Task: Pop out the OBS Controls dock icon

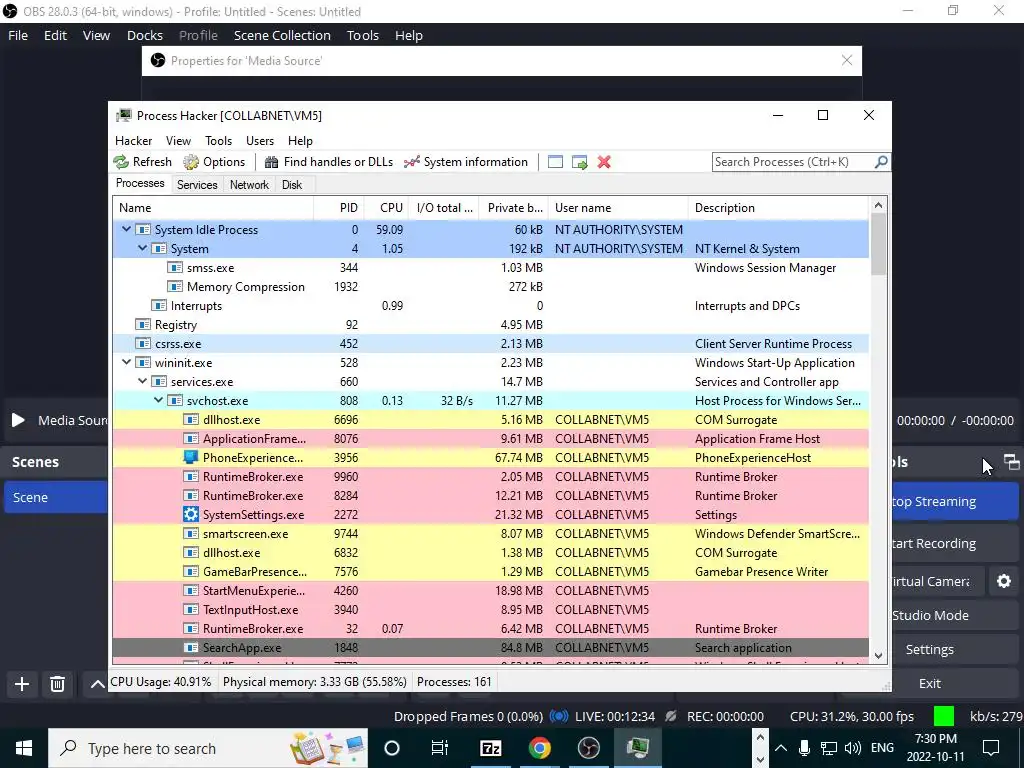Action: tap(1012, 462)
